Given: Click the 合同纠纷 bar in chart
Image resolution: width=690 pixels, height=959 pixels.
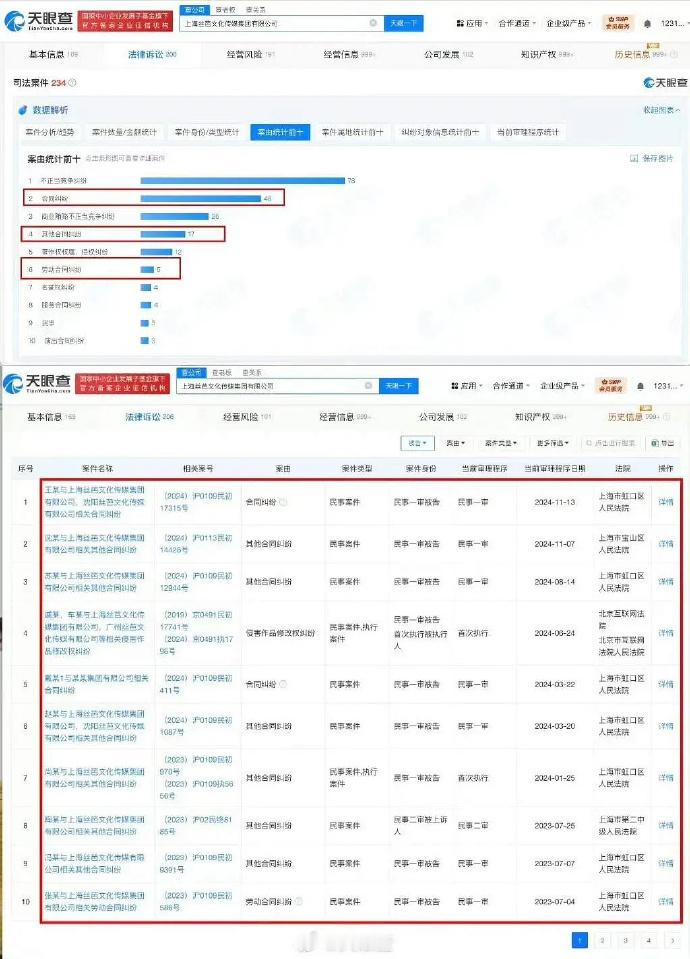Looking at the screenshot, I should click(x=201, y=198).
